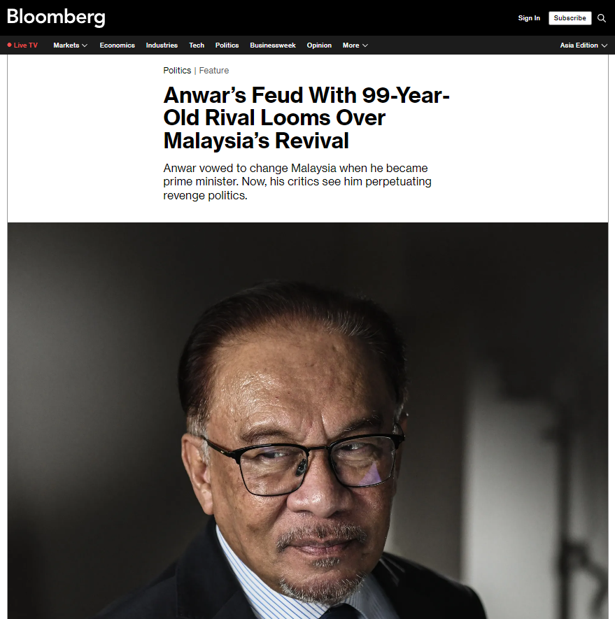Screen dimensions: 615x619
Task: Open Politics in the top navigation bar
Action: pos(227,45)
